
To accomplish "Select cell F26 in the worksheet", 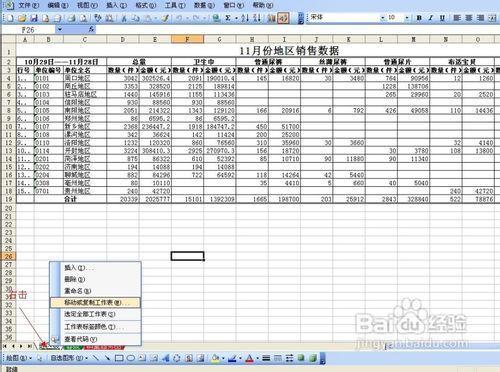I will (x=187, y=256).
